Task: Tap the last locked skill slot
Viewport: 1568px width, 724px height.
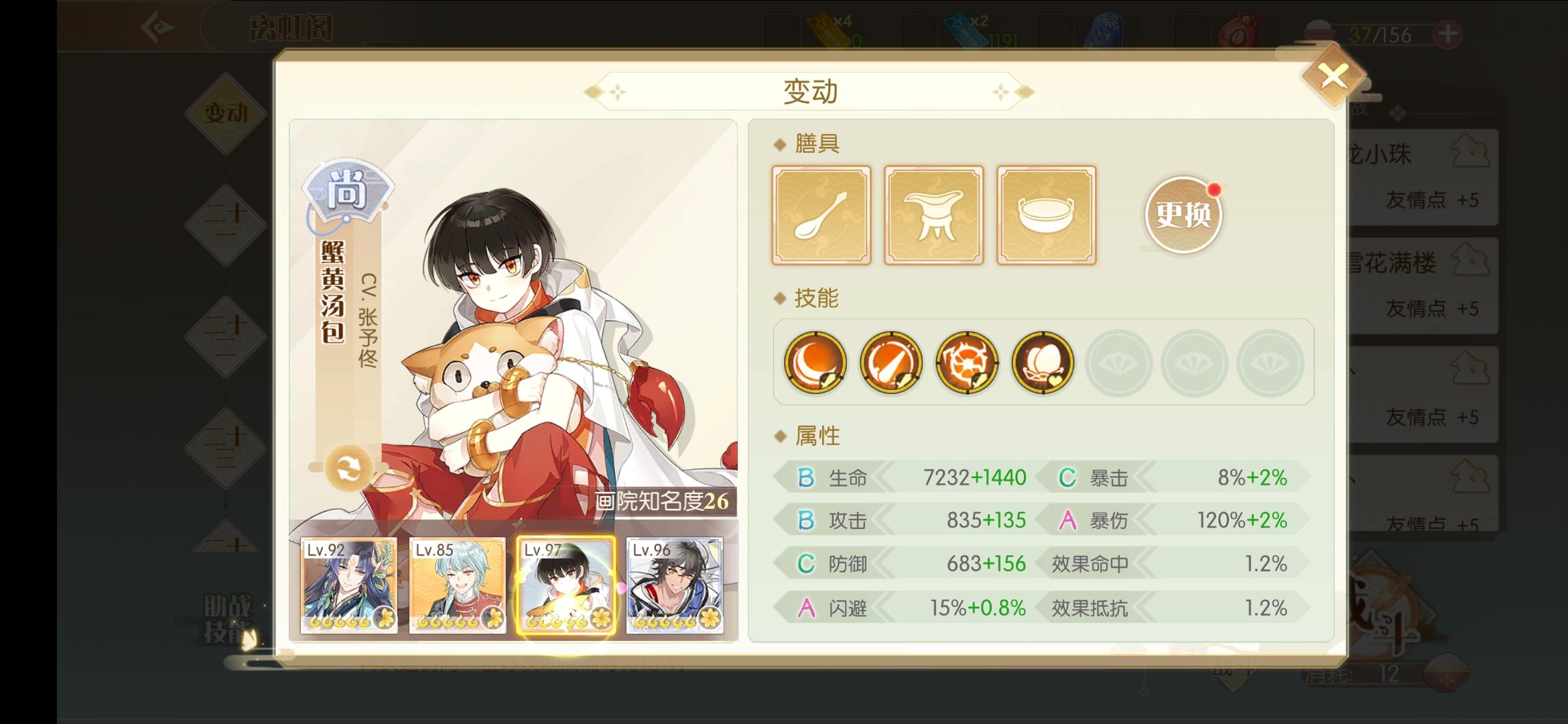Action: tap(1270, 363)
